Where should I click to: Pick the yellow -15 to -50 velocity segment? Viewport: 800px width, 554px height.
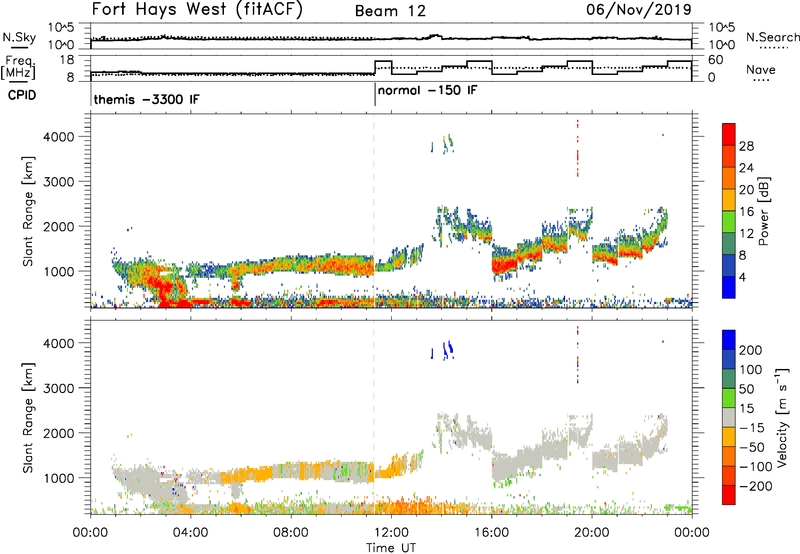pos(729,438)
